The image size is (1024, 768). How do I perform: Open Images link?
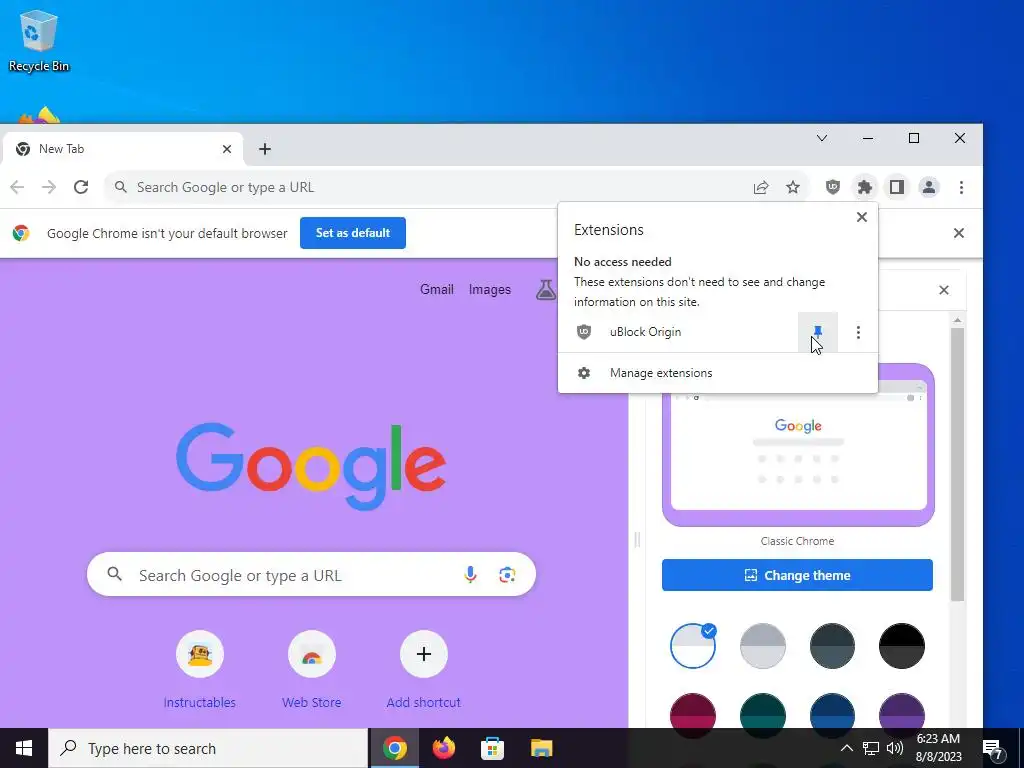click(490, 289)
